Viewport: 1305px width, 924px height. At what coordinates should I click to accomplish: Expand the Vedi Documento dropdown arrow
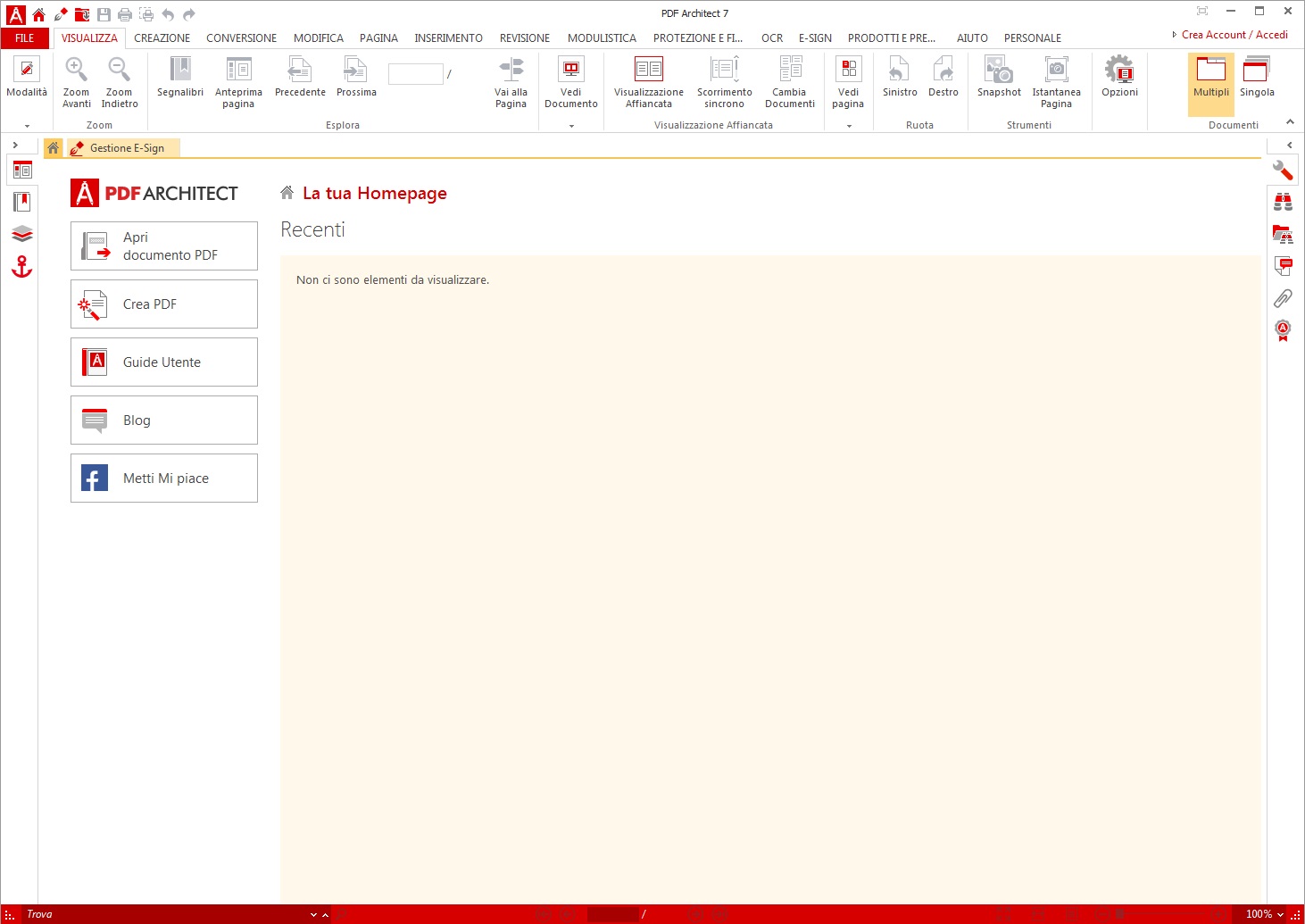[x=571, y=126]
